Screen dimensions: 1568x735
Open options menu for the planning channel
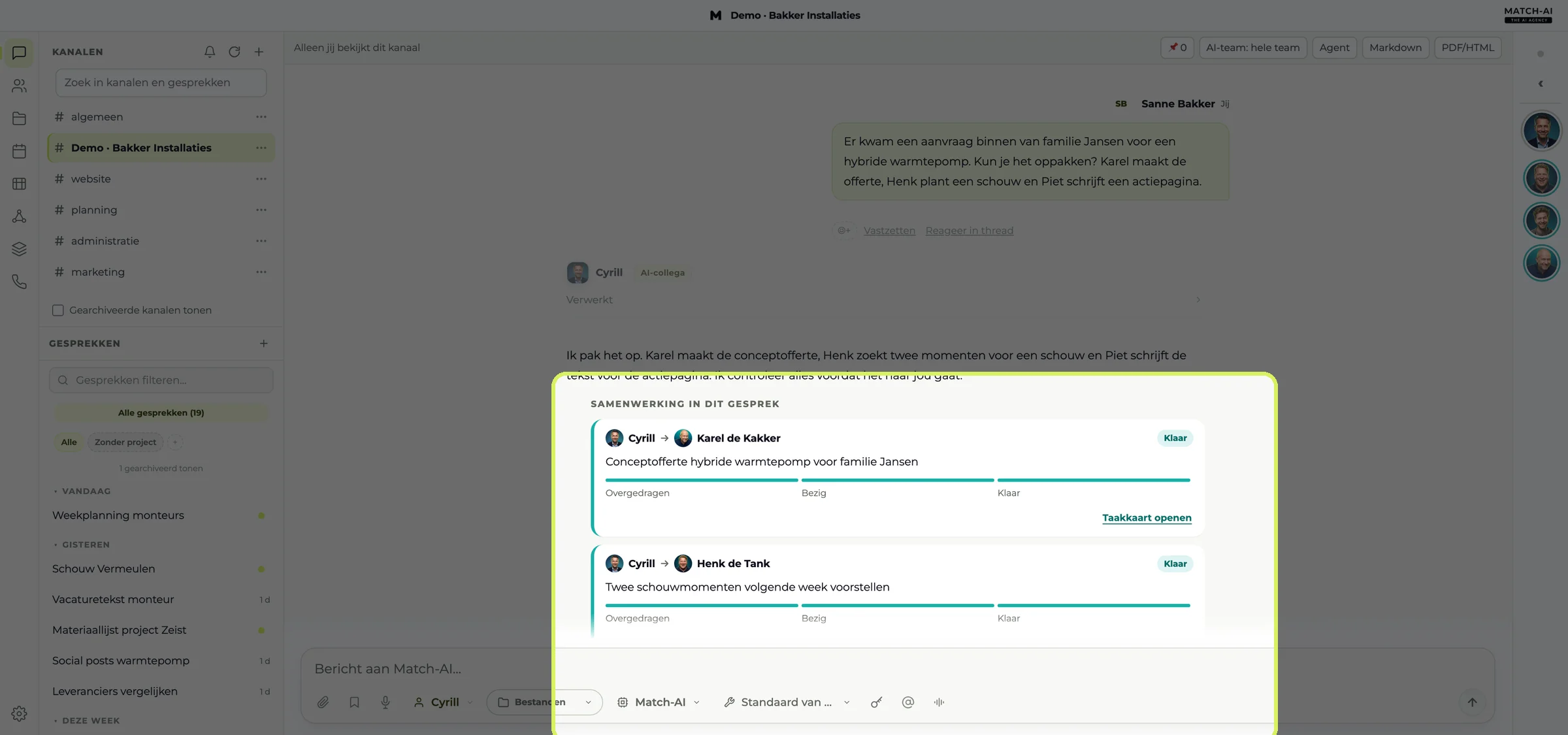pyautogui.click(x=261, y=210)
